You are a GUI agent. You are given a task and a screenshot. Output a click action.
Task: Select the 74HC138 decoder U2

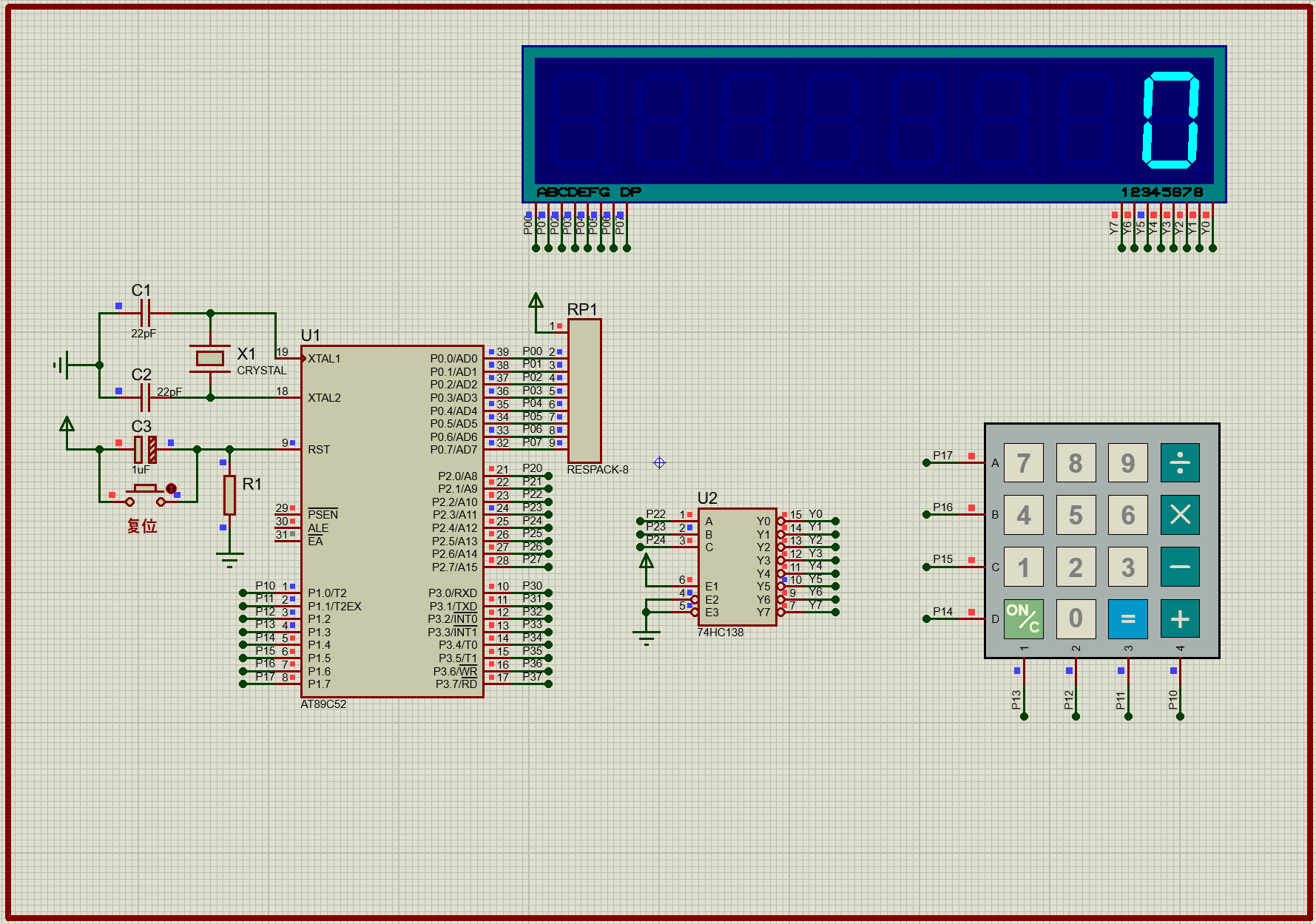pyautogui.click(x=737, y=567)
